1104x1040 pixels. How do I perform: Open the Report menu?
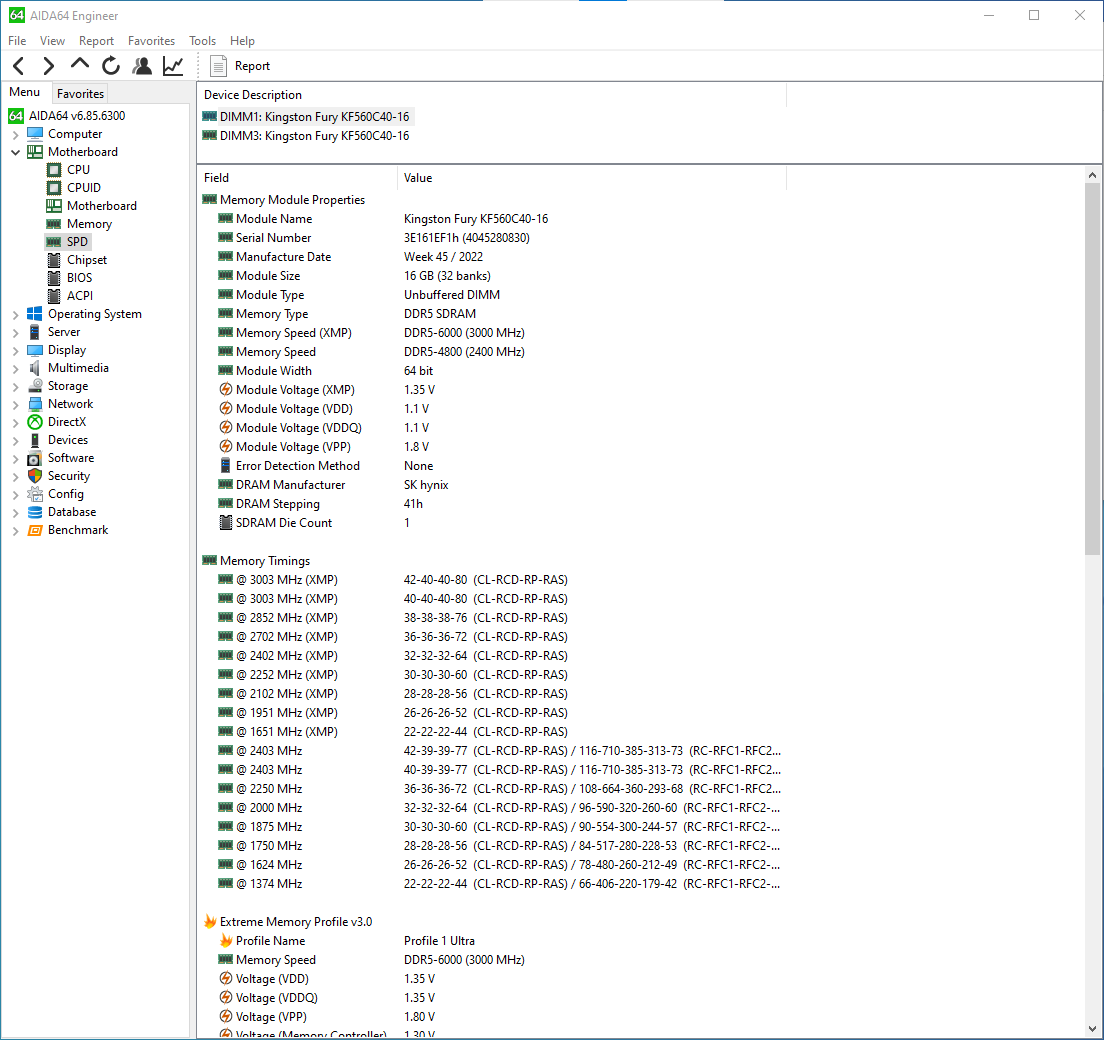pyautogui.click(x=96, y=41)
